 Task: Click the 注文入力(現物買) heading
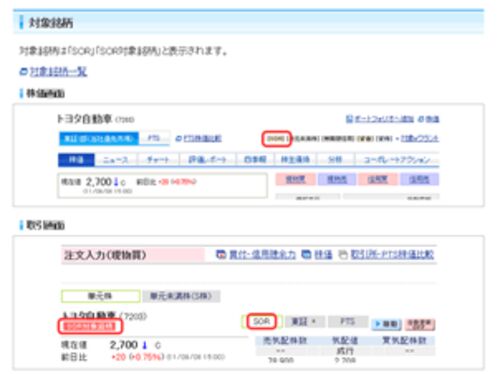pyautogui.click(x=105, y=255)
